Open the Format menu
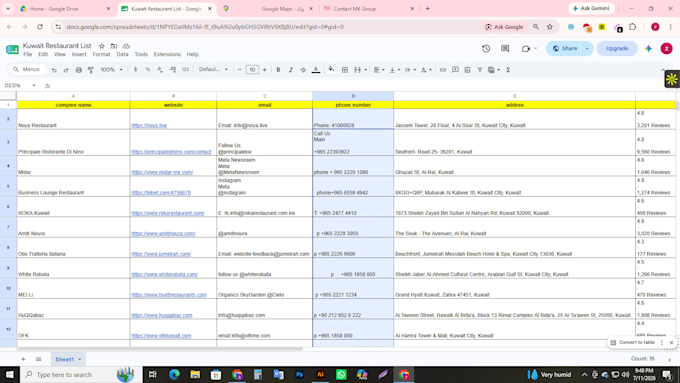This screenshot has width=680, height=383. pyautogui.click(x=101, y=54)
